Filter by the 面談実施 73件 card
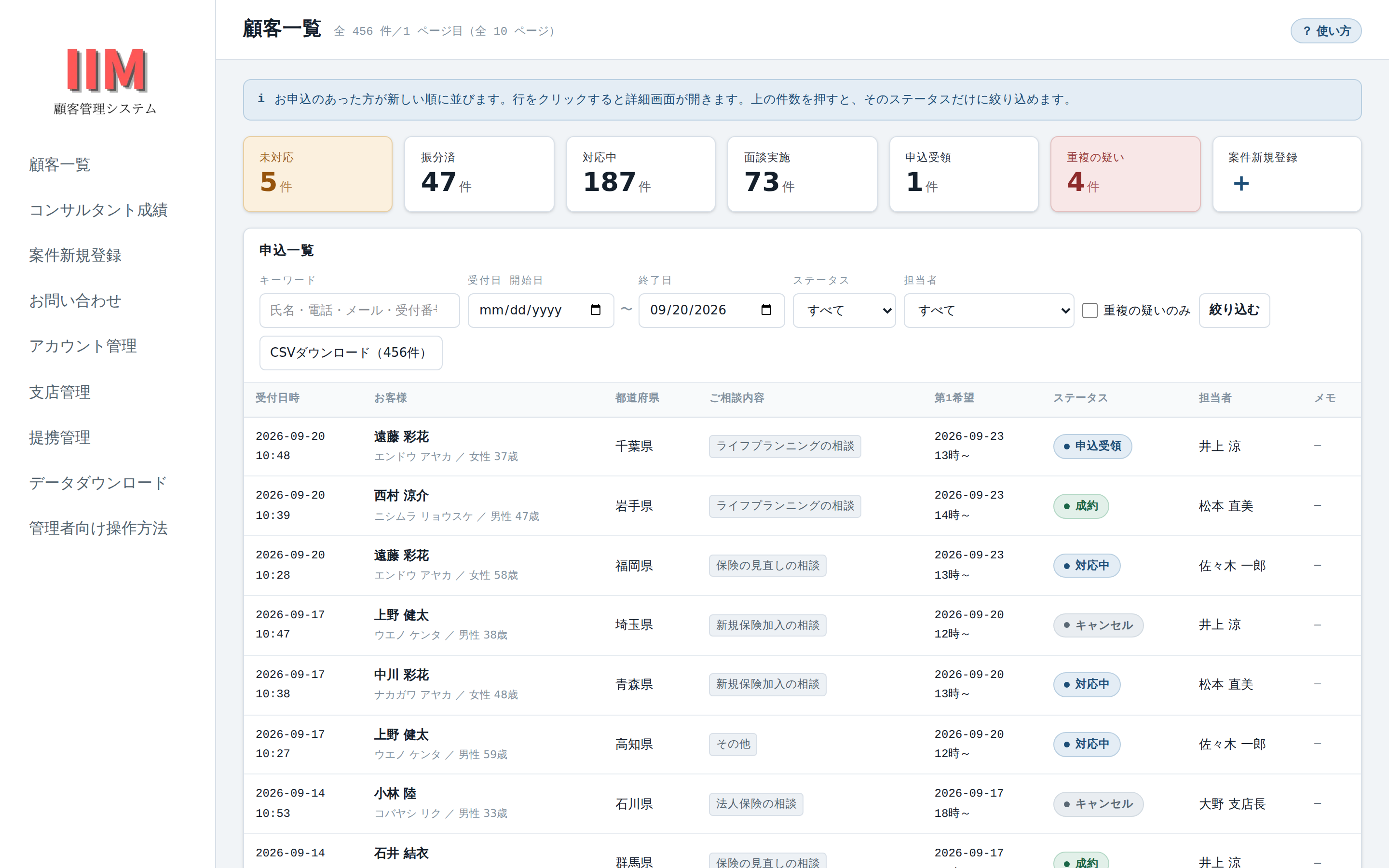Image resolution: width=1389 pixels, height=868 pixels. click(x=802, y=174)
